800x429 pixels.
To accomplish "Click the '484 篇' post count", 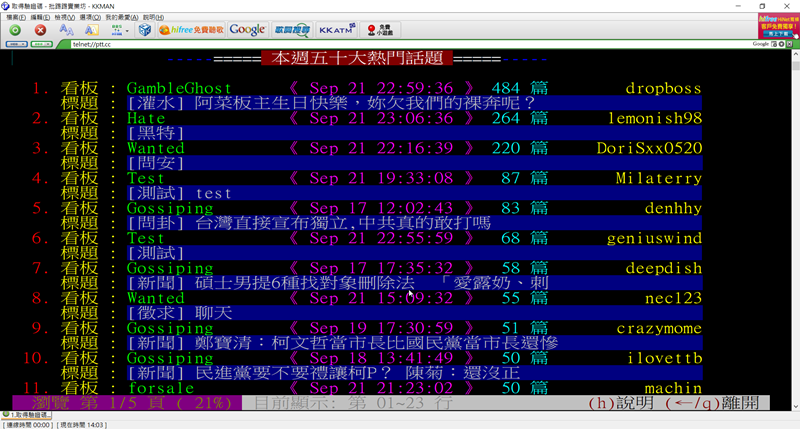I will tap(520, 88).
